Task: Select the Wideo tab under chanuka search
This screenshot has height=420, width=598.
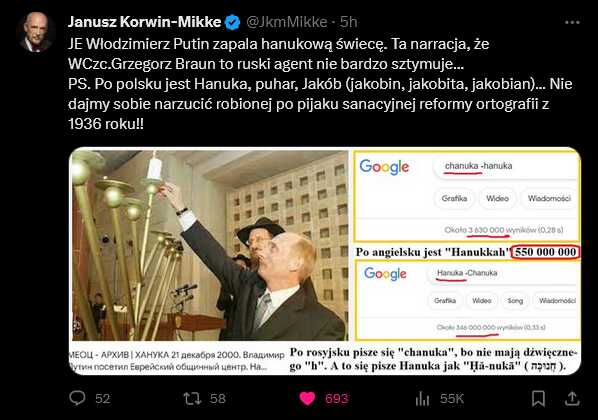Action: (x=497, y=198)
